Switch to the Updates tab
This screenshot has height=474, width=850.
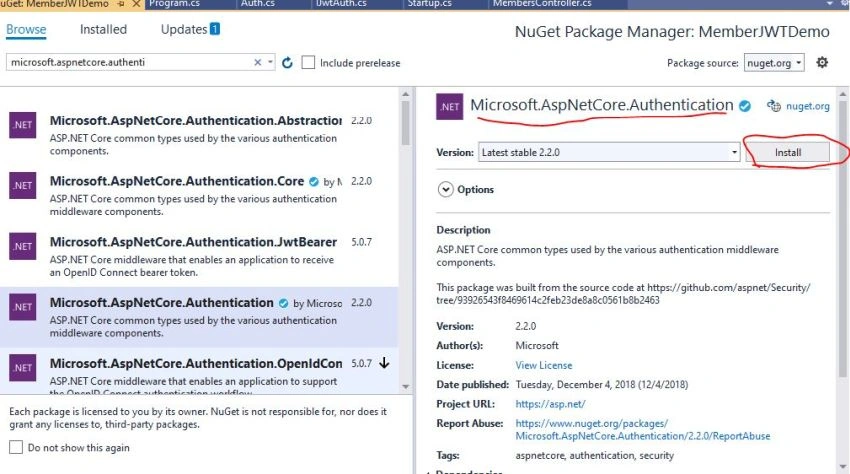(x=184, y=29)
